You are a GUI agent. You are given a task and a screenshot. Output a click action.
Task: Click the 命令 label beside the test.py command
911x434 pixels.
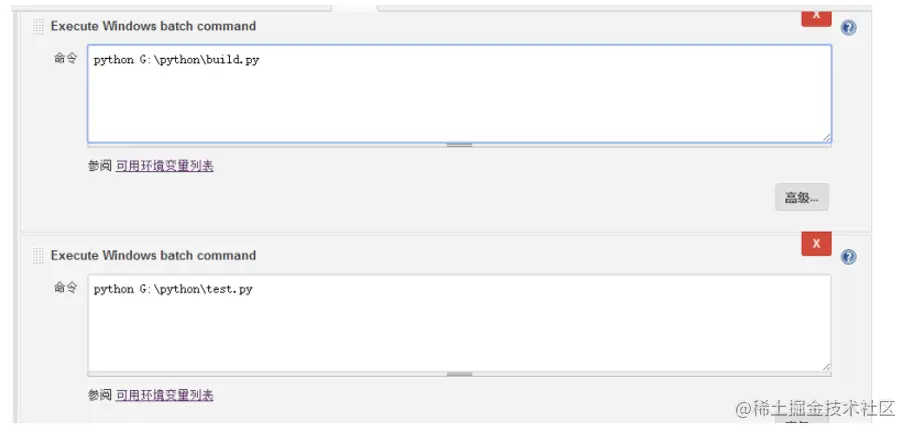pos(65,288)
